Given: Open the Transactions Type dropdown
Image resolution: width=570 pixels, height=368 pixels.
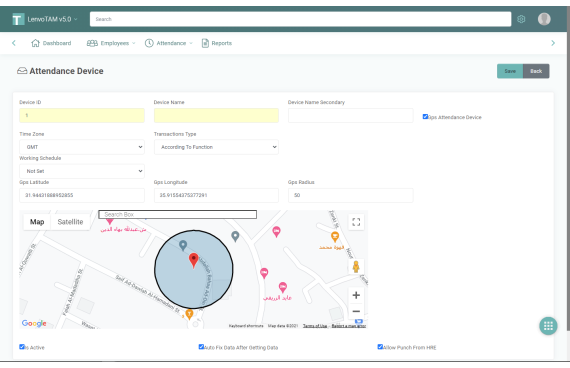Looking at the screenshot, I should pyautogui.click(x=216, y=147).
